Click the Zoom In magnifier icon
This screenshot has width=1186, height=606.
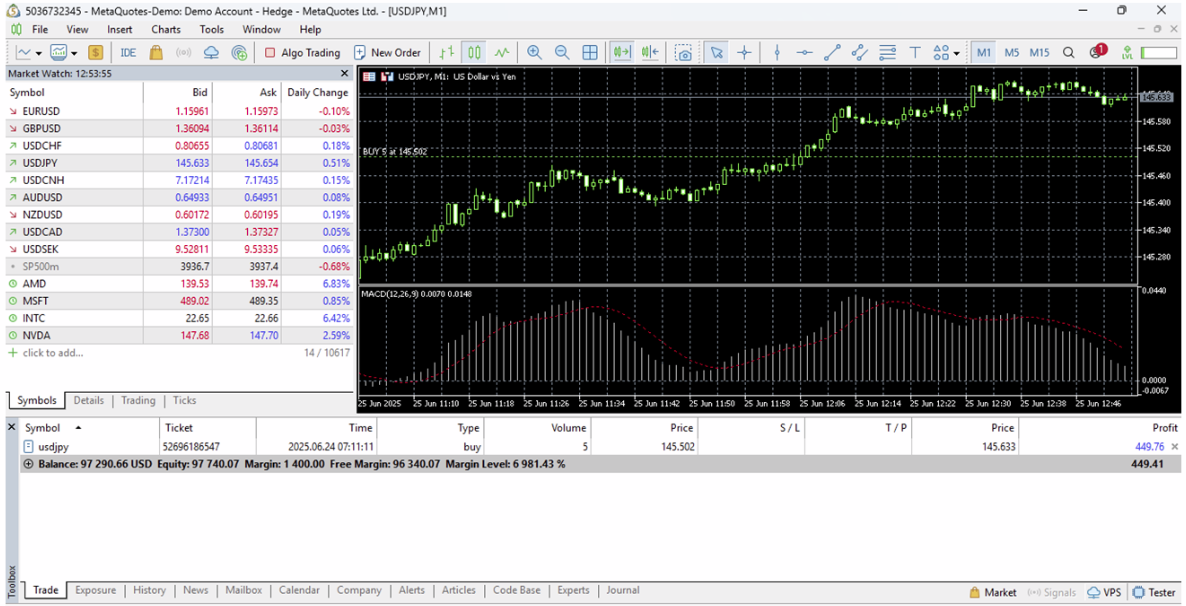(534, 53)
